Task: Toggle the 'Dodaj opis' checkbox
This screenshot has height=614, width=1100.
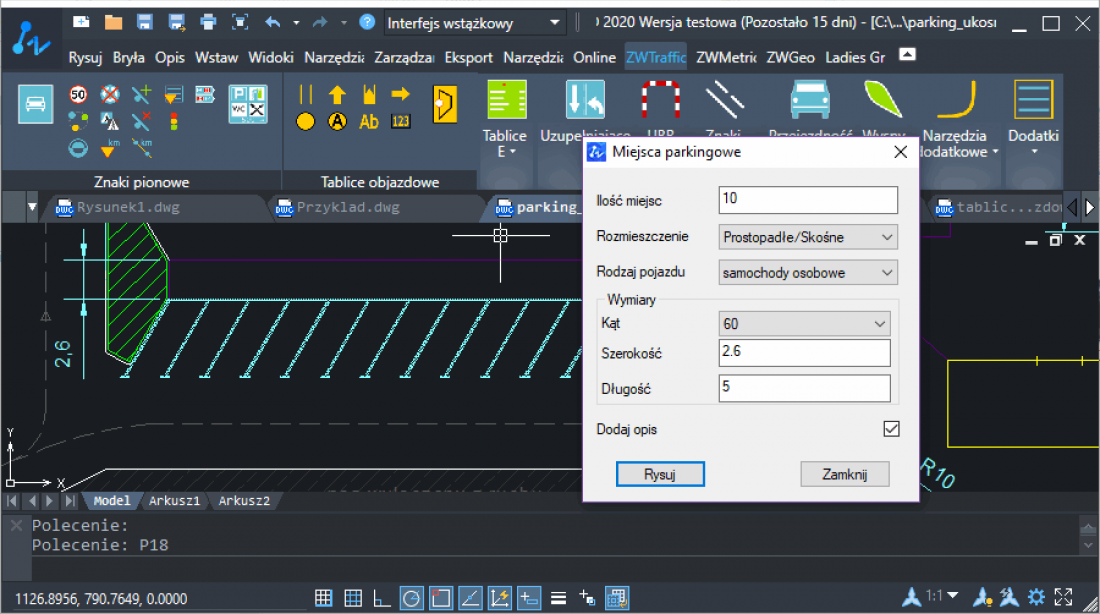Action: [x=891, y=429]
